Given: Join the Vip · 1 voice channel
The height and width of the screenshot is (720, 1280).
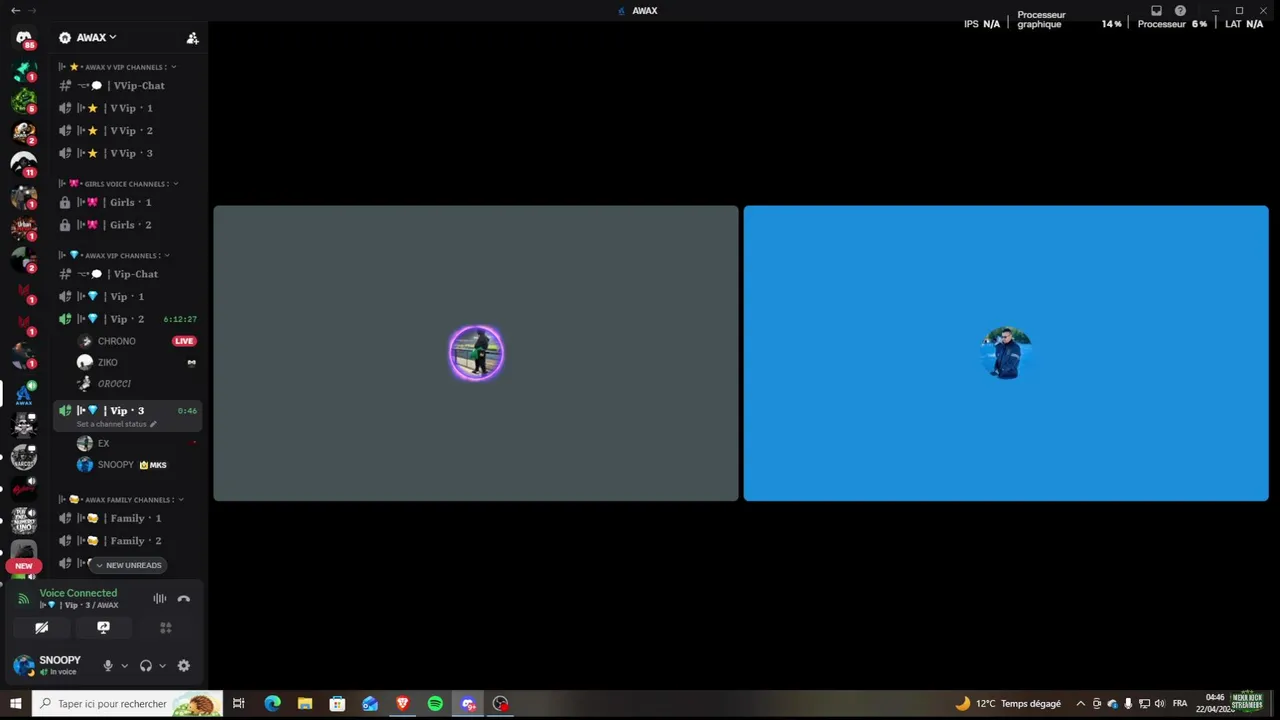Looking at the screenshot, I should 128,297.
